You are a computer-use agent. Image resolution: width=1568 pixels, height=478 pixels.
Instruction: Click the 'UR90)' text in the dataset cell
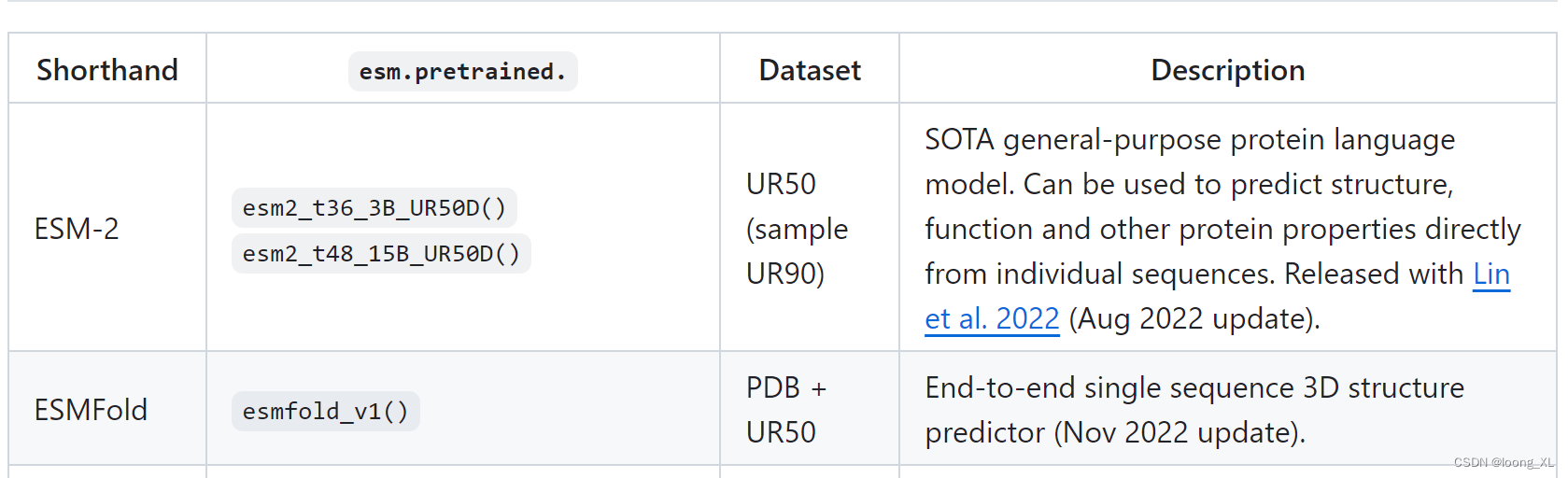click(x=785, y=274)
